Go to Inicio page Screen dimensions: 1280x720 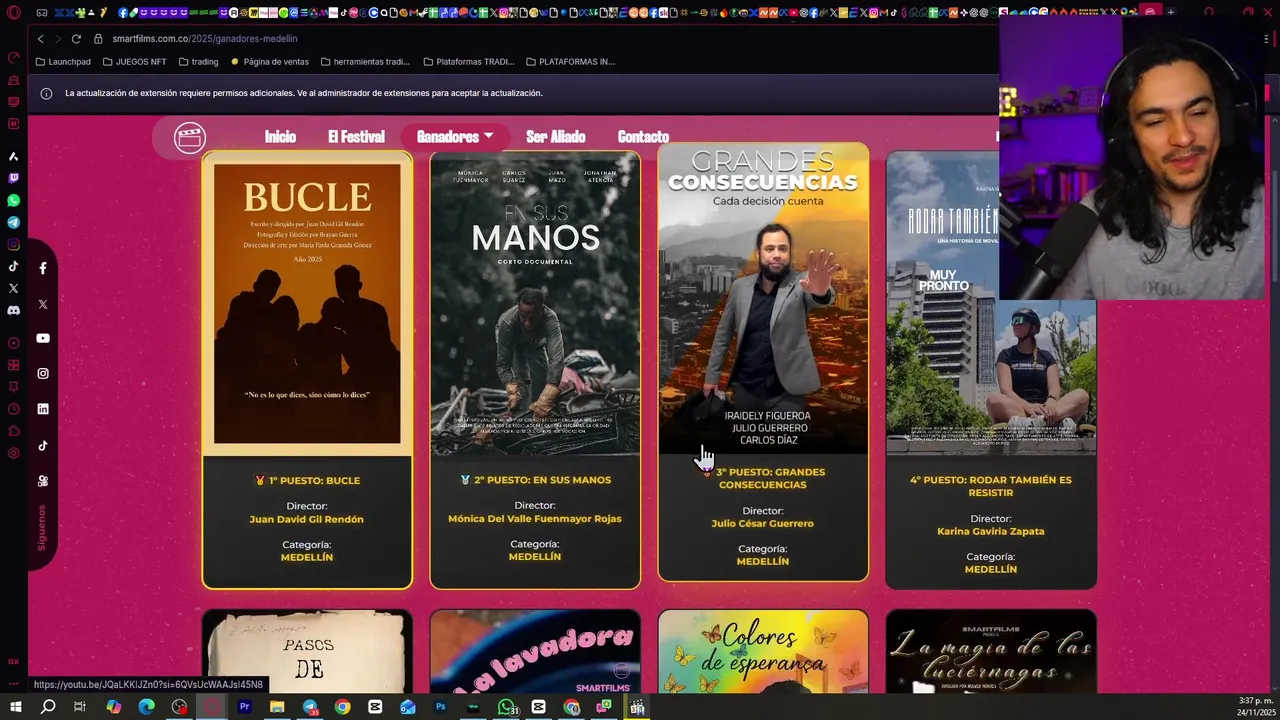(280, 136)
